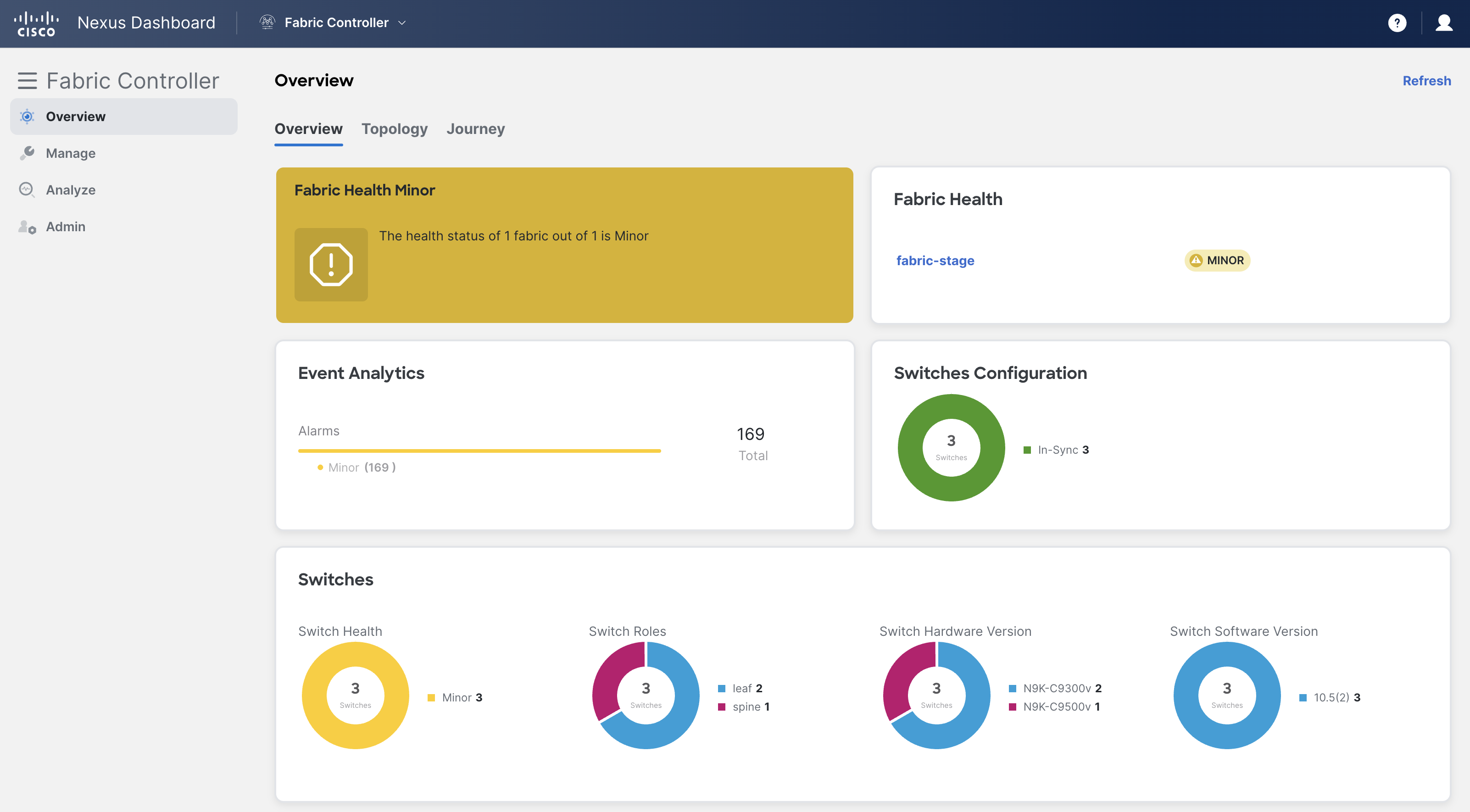Click the Manage wrench icon
This screenshot has height=812, width=1470.
(x=27, y=153)
